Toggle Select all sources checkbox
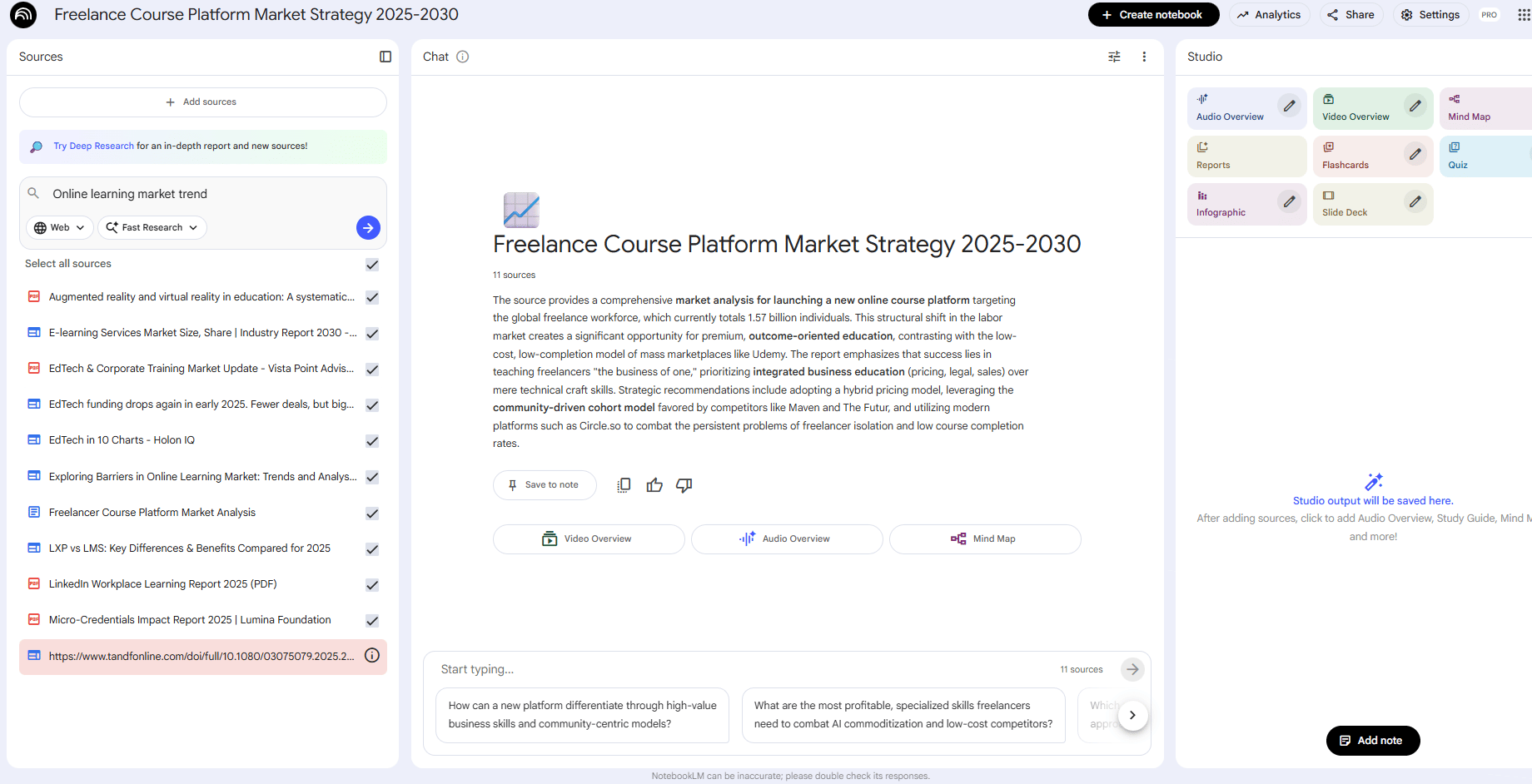Screen dimensions: 1532x784 (372, 265)
